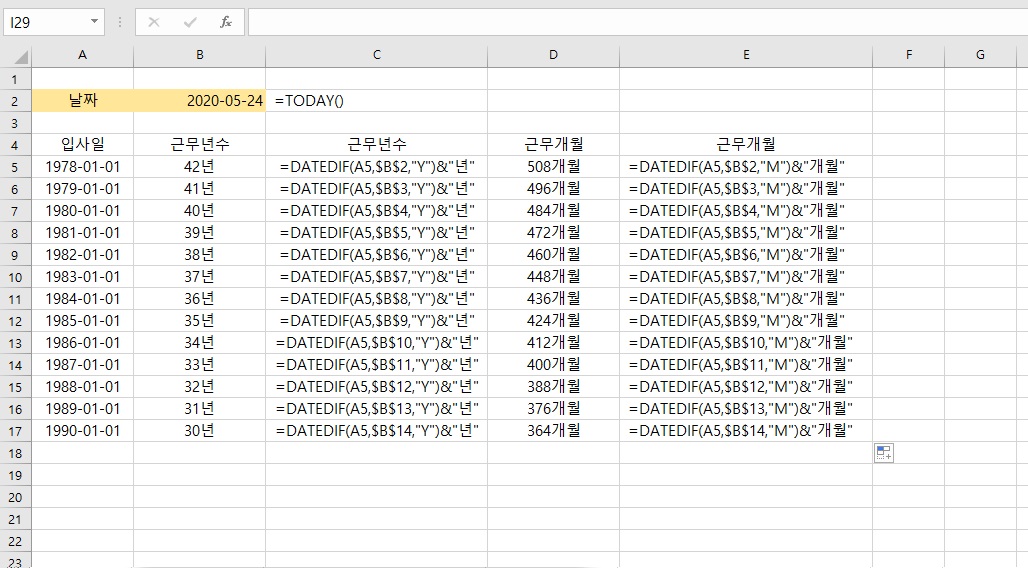Click the yellow 날짜 cell

tap(83, 101)
